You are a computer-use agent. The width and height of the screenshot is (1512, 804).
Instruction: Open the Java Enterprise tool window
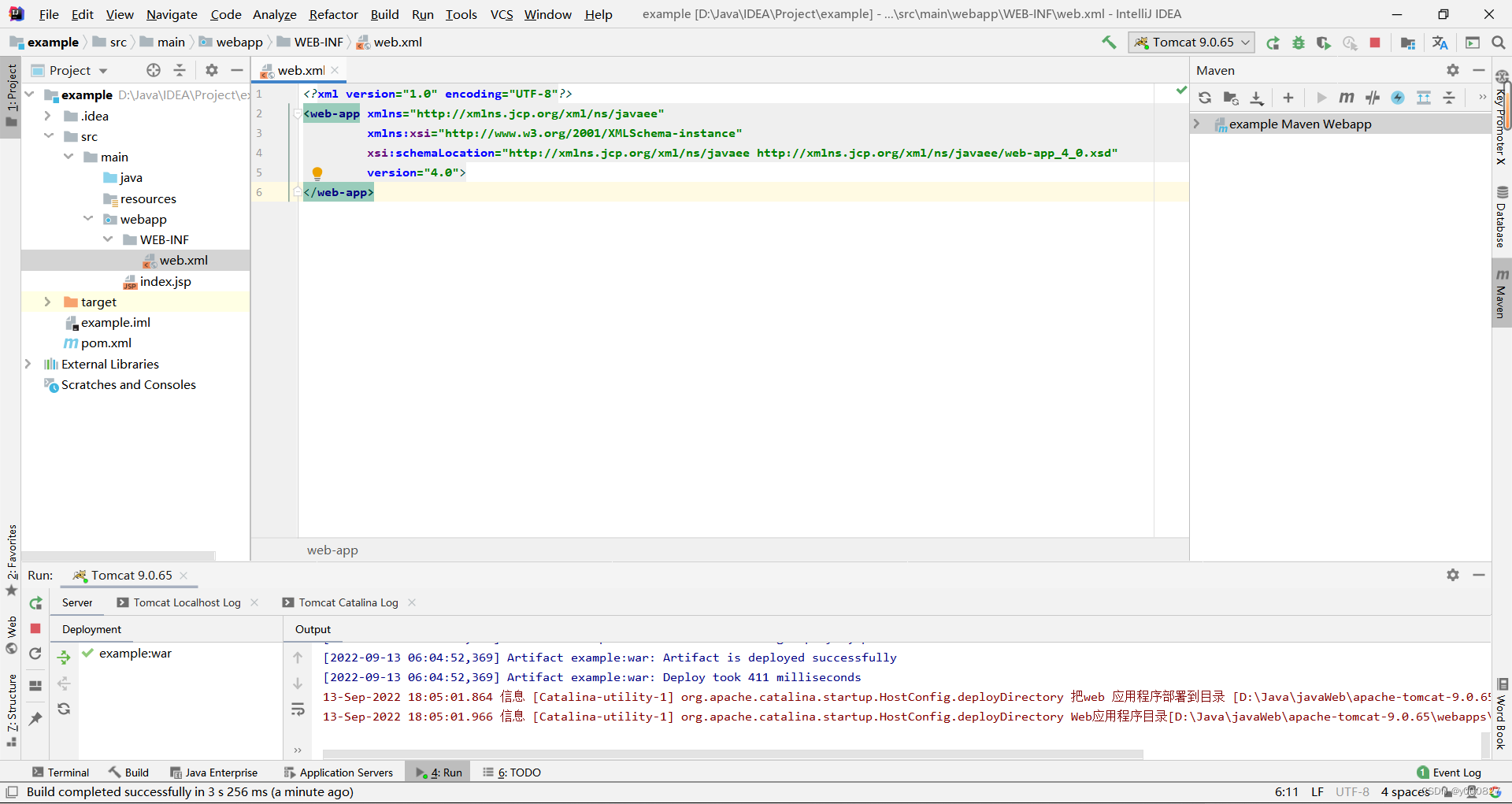tap(214, 773)
